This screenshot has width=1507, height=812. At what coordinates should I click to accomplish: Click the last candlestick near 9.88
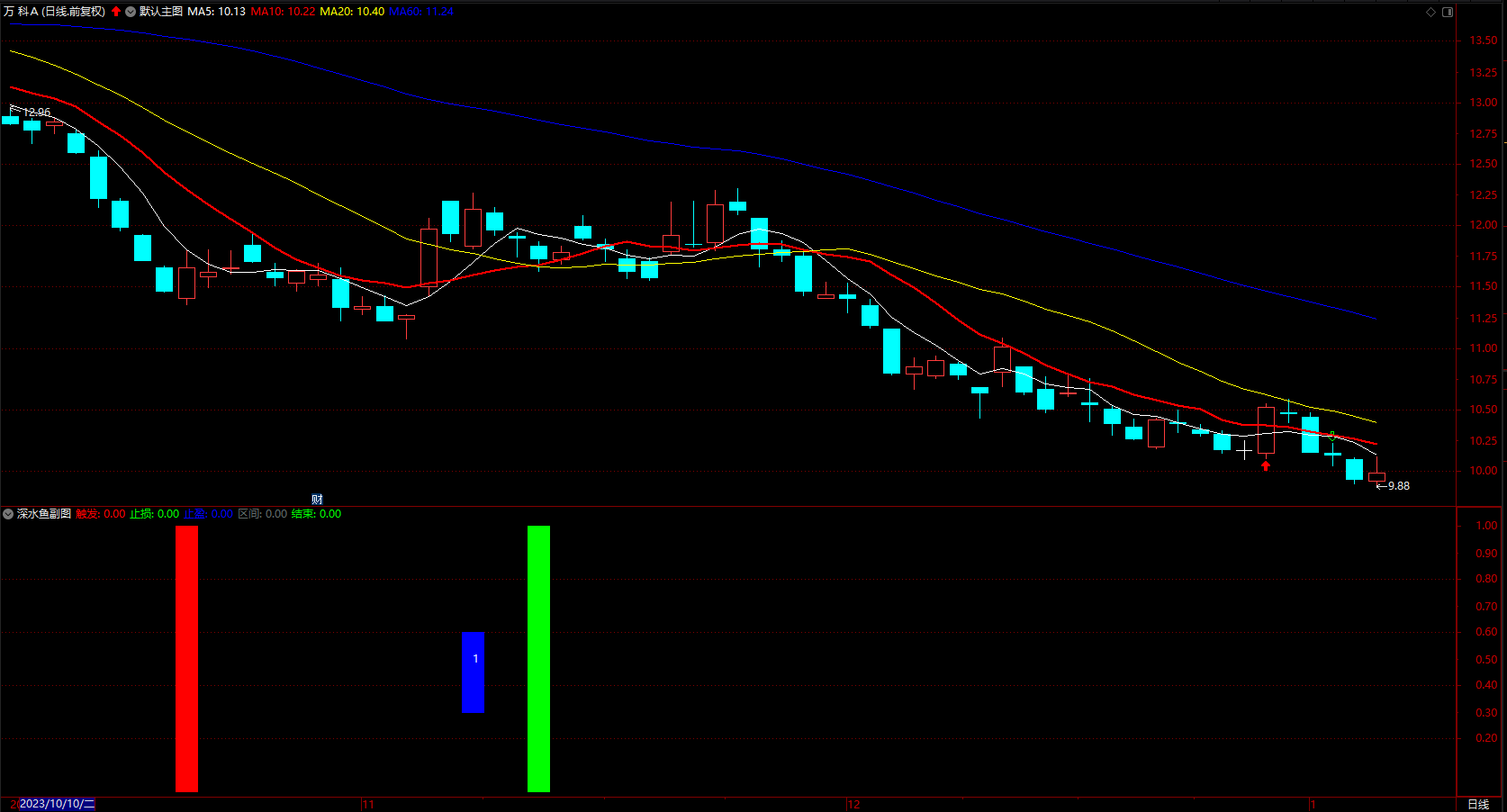click(x=1376, y=477)
